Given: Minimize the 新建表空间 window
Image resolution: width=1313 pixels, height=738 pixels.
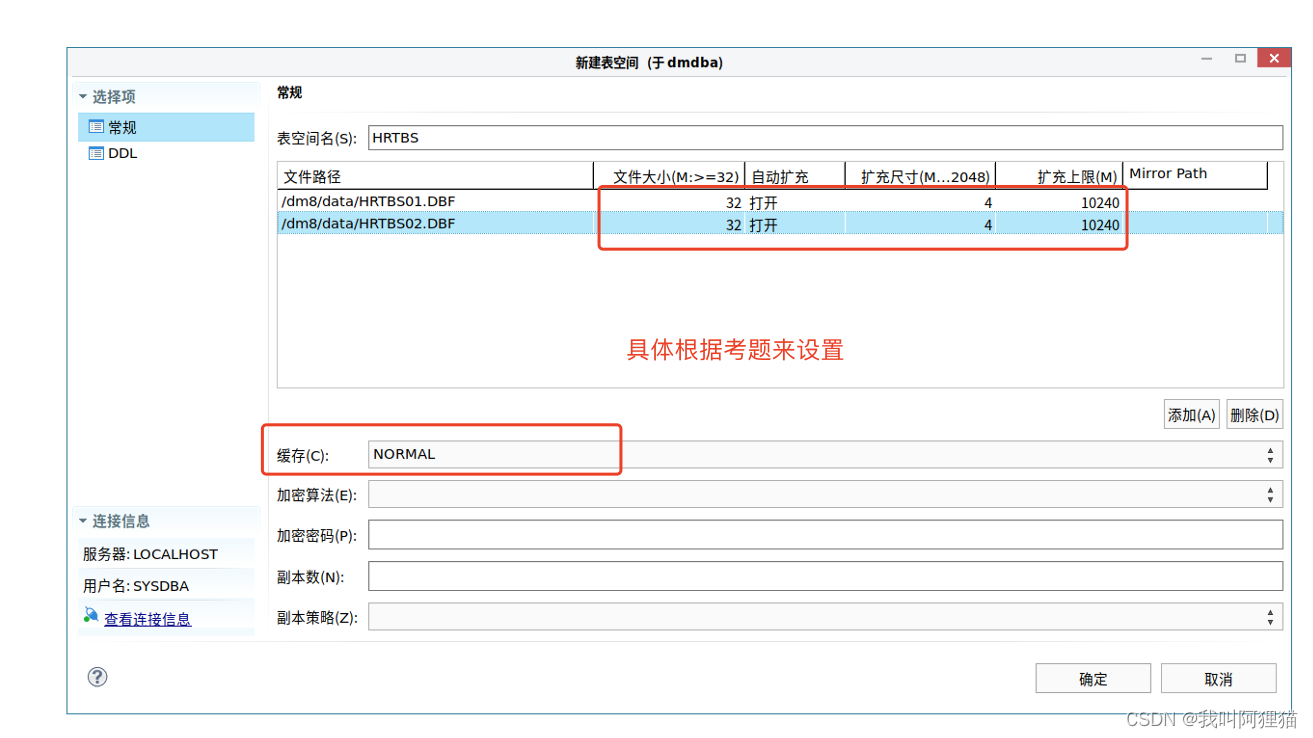Looking at the screenshot, I should coord(1208,59).
